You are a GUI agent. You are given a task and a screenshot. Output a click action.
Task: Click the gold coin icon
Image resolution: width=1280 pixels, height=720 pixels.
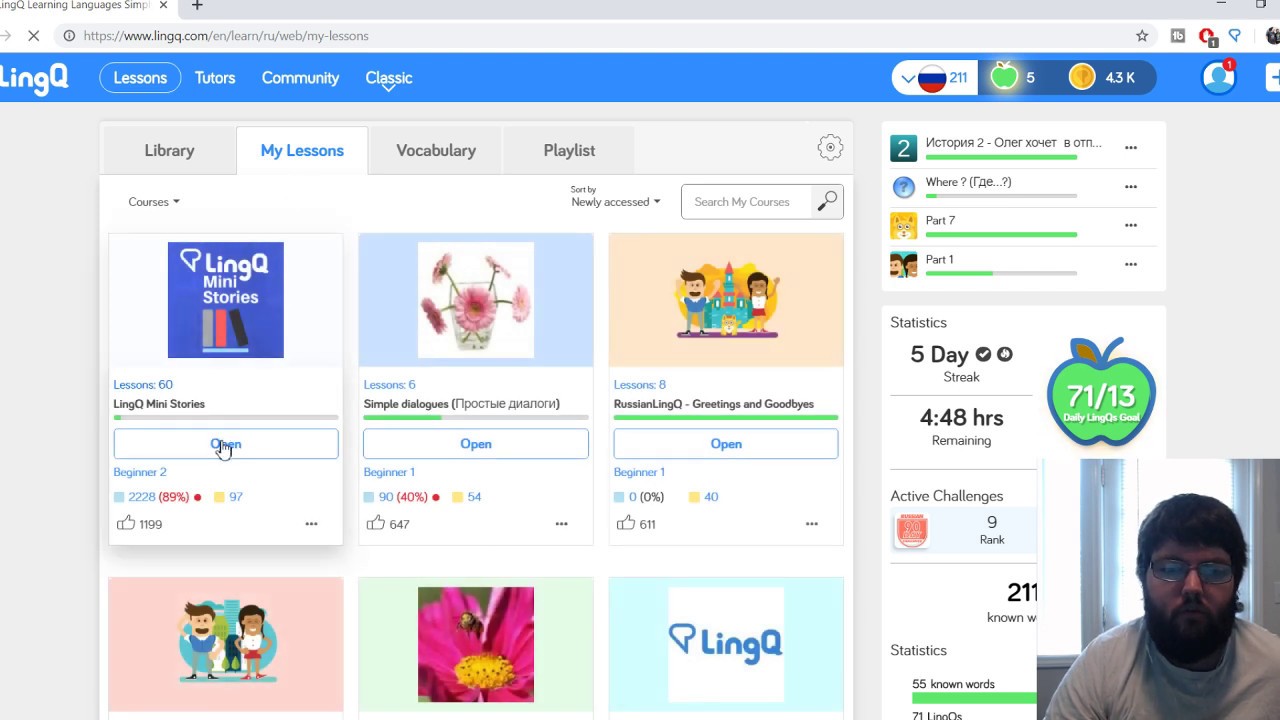coord(1082,77)
